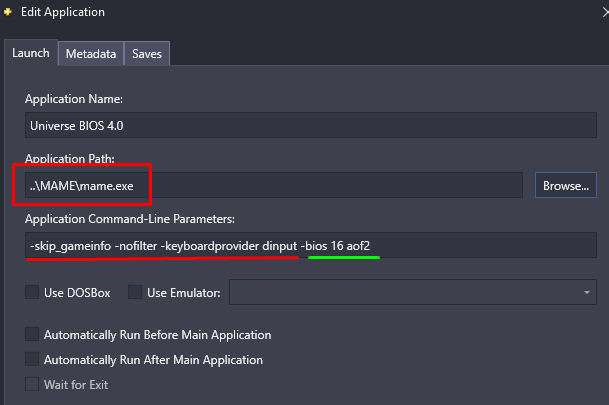Click inside the Command-Line Parameters text box
This screenshot has width=609, height=405.
[311, 245]
